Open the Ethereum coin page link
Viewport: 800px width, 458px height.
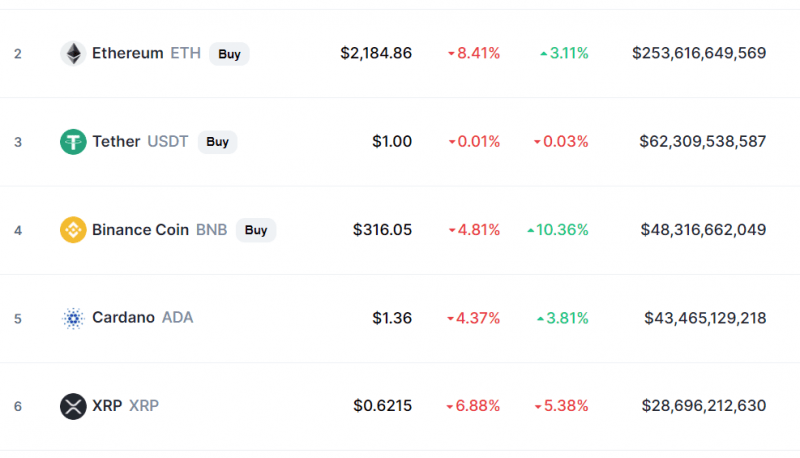128,53
